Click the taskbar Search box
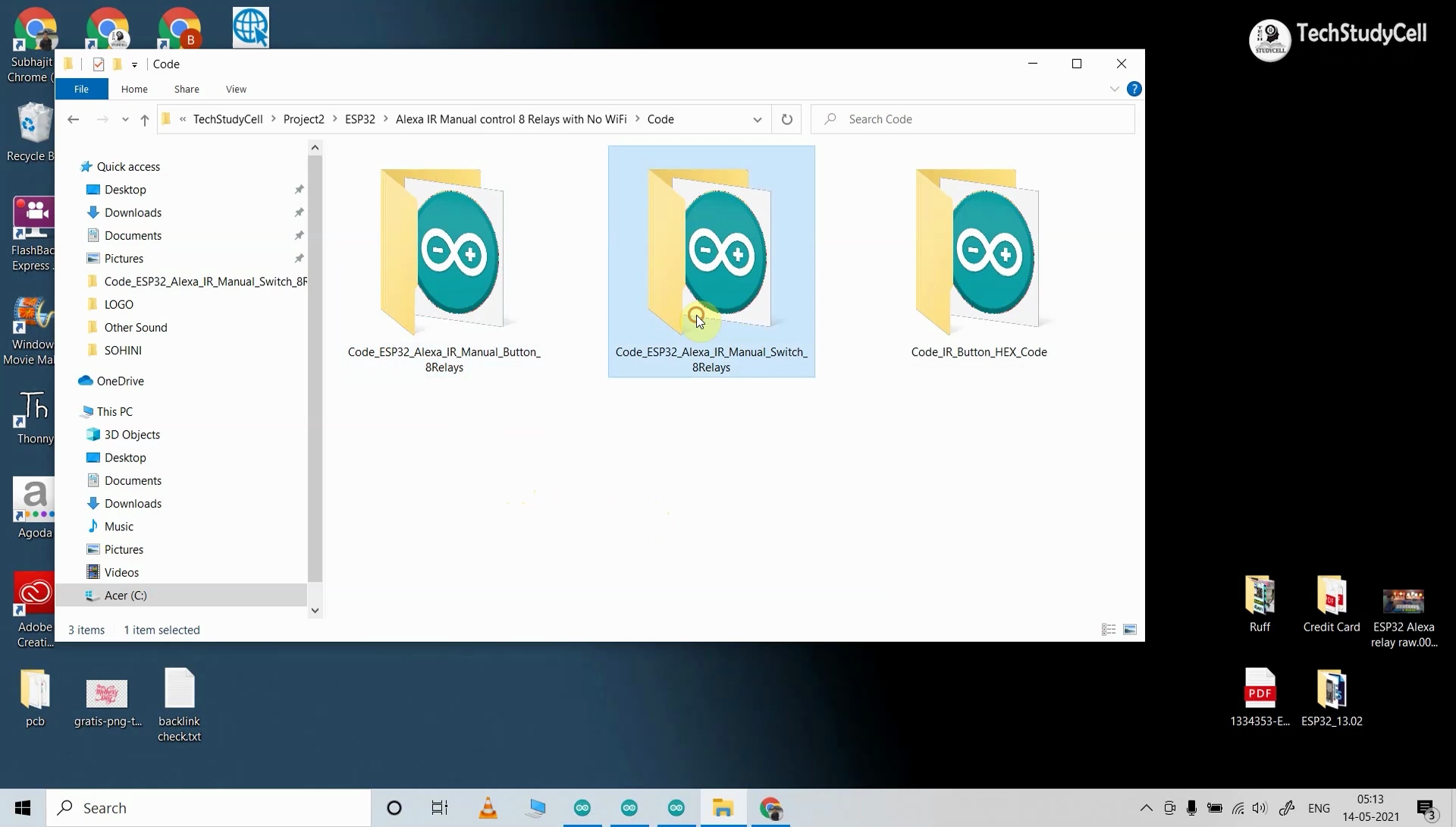Screen dimensions: 1456x827 209,808
